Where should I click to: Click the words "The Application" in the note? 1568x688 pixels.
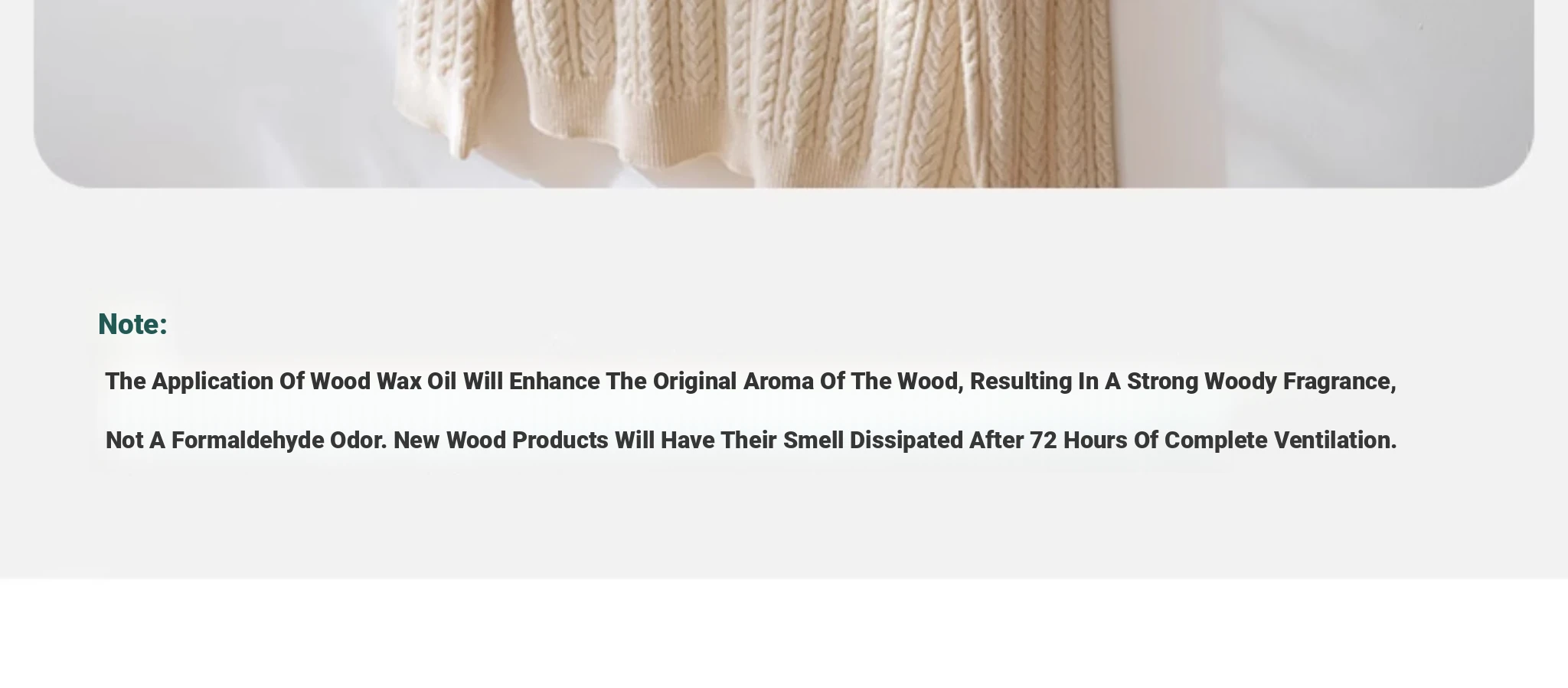coord(189,381)
